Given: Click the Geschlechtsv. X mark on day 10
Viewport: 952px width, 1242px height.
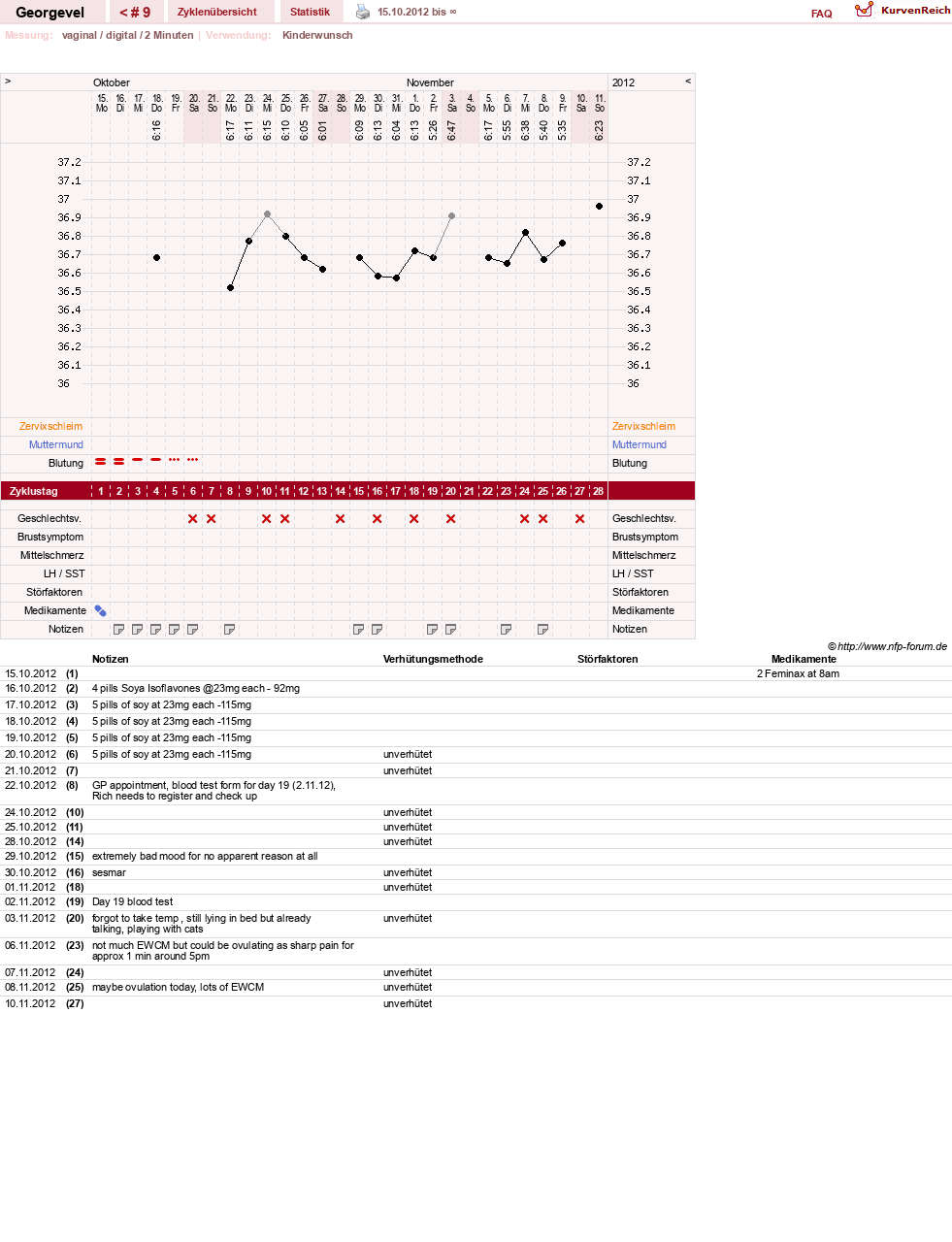Looking at the screenshot, I should [266, 518].
